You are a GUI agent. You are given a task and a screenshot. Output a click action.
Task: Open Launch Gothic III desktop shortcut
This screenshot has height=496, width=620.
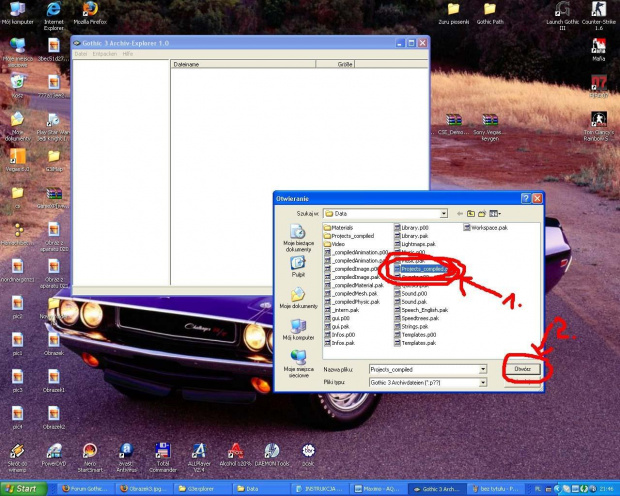(x=562, y=15)
